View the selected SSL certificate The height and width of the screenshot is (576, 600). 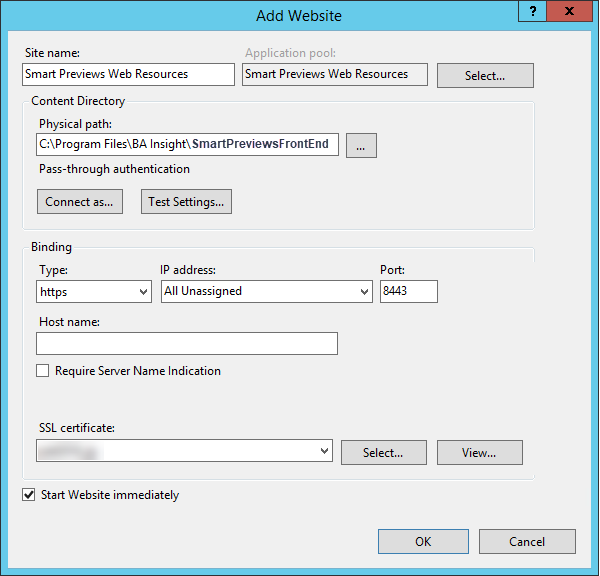click(x=480, y=452)
